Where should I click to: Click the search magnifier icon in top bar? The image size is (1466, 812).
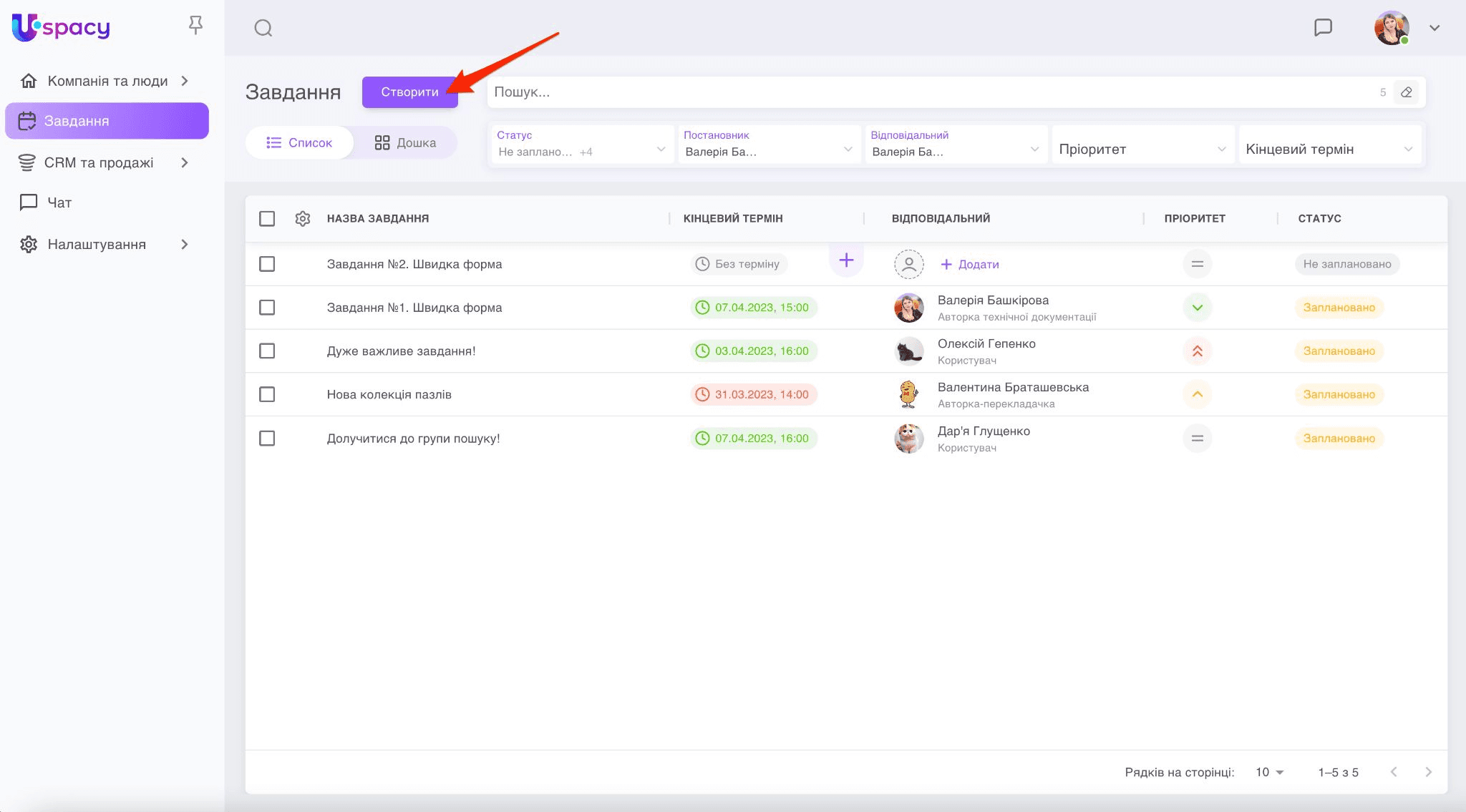[263, 28]
